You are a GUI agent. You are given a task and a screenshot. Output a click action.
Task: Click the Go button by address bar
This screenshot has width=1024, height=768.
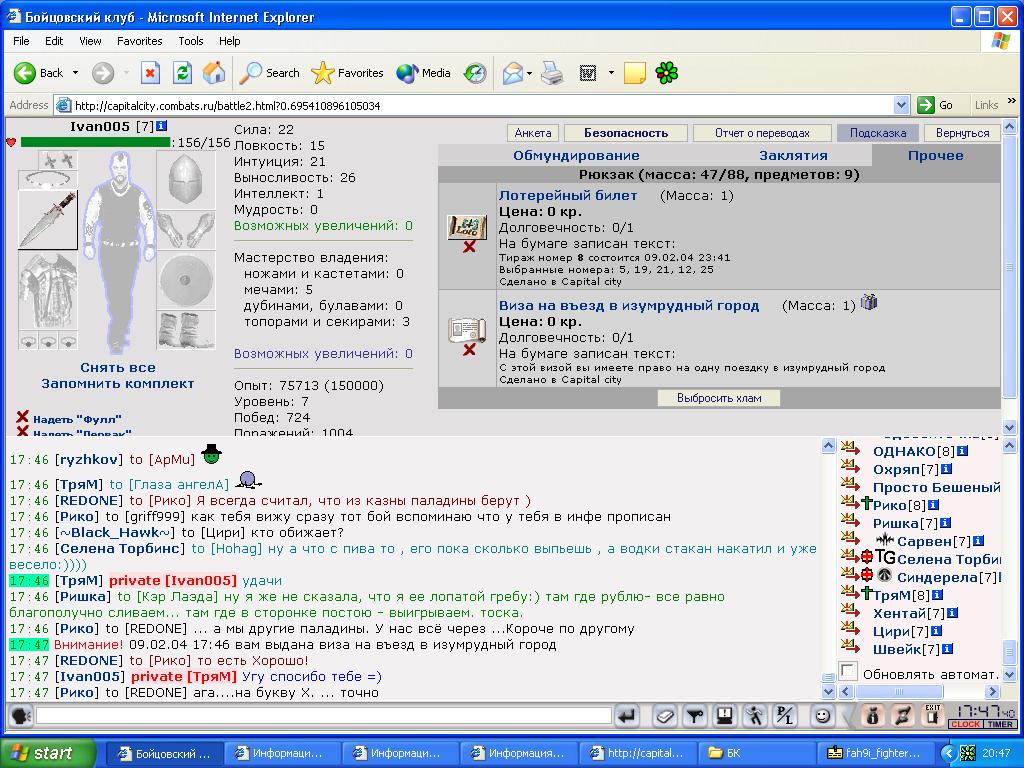[x=935, y=105]
